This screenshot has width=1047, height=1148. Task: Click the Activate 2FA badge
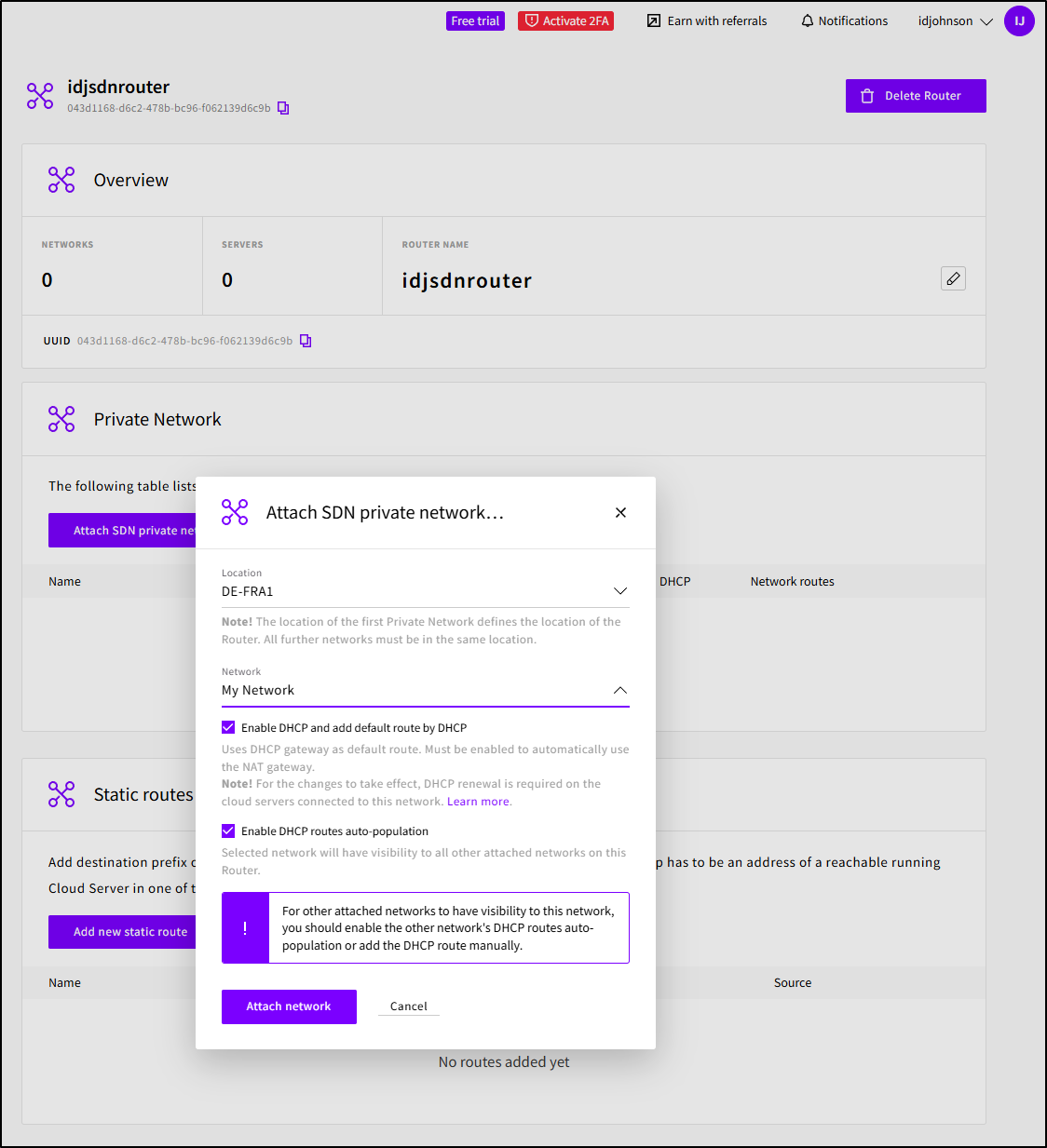(565, 20)
